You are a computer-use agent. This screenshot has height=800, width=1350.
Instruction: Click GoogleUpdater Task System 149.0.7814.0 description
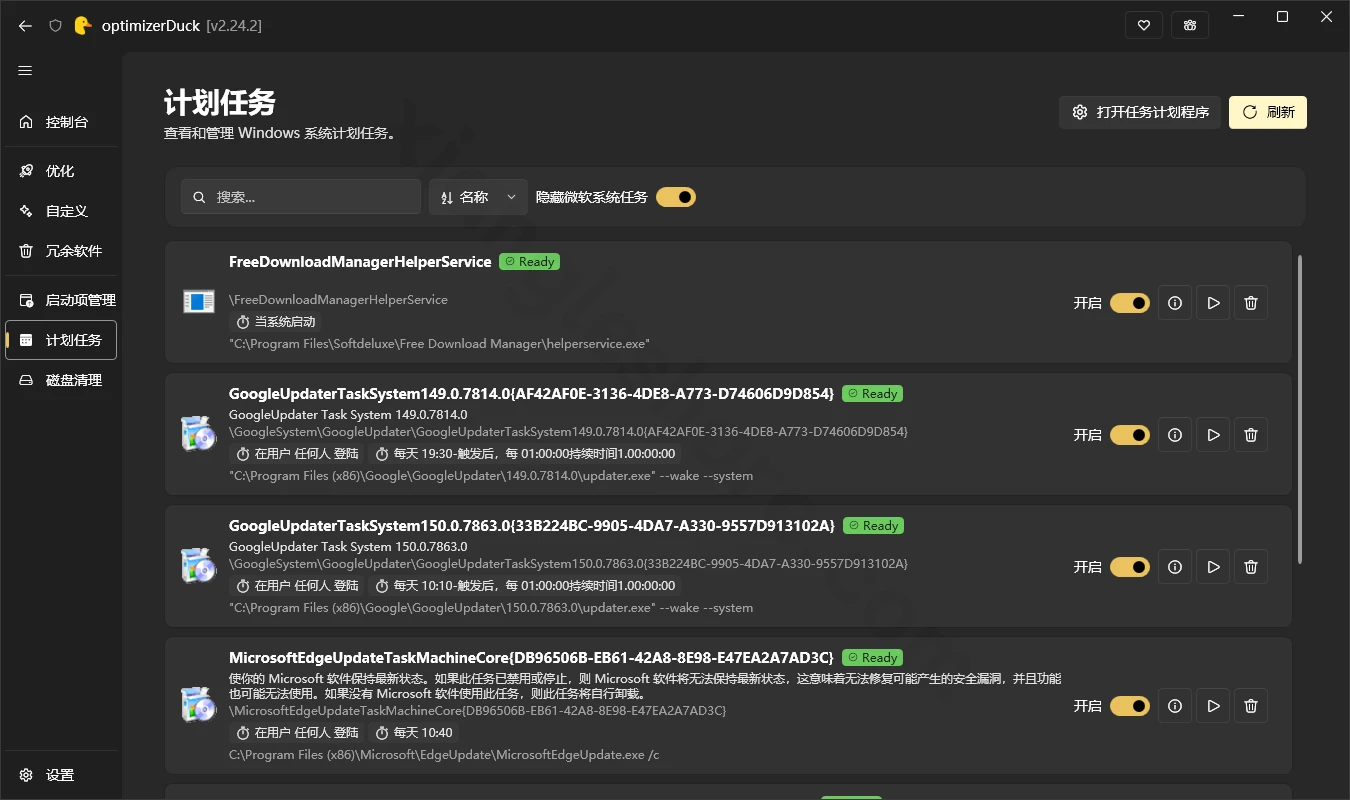pyautogui.click(x=348, y=414)
